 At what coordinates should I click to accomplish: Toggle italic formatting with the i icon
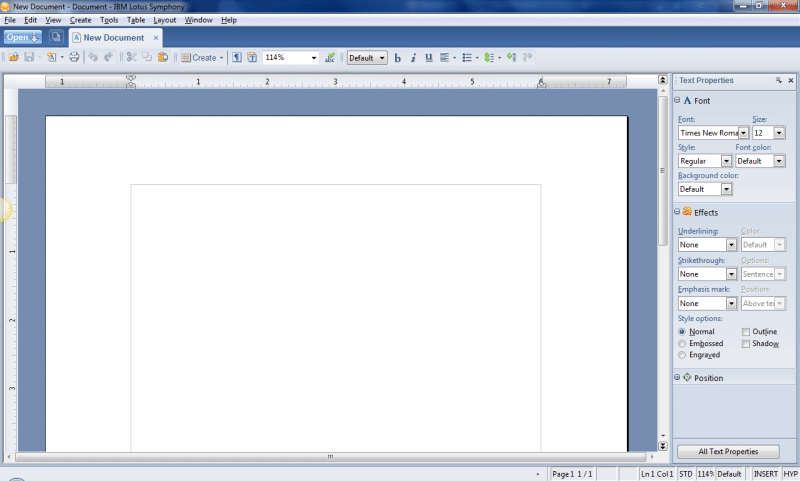click(x=413, y=58)
